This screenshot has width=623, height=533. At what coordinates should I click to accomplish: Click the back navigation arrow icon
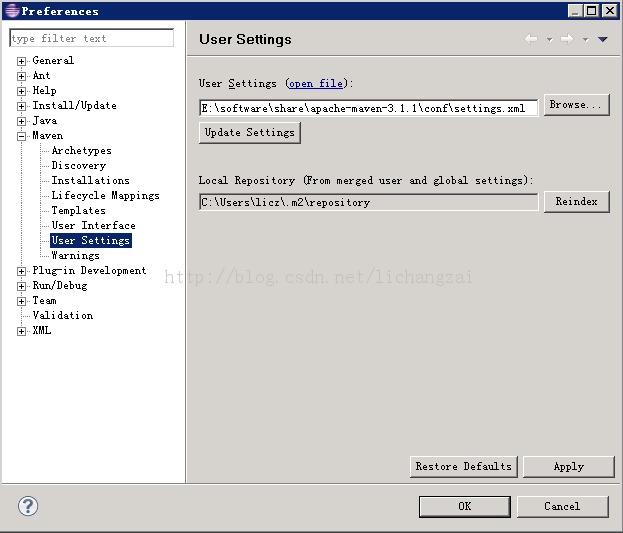coord(531,39)
